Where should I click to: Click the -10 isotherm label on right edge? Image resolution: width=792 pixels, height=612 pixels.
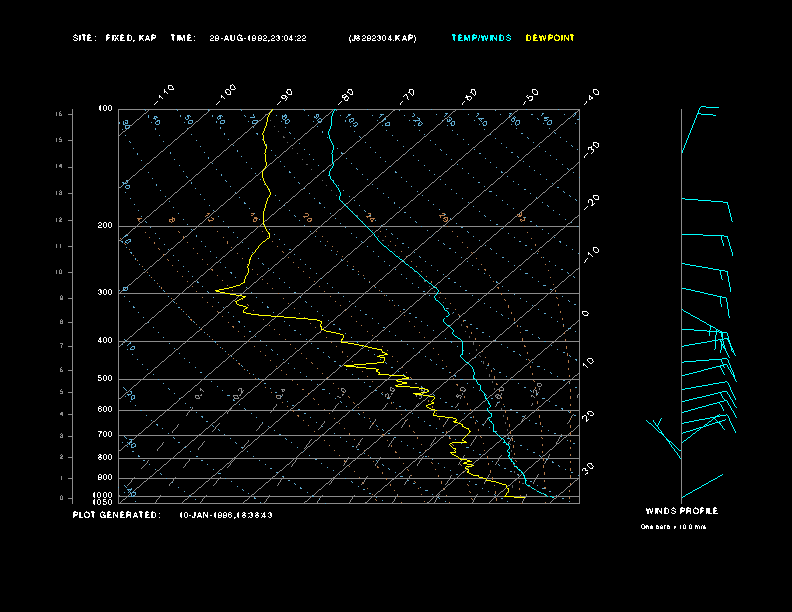pos(591,254)
